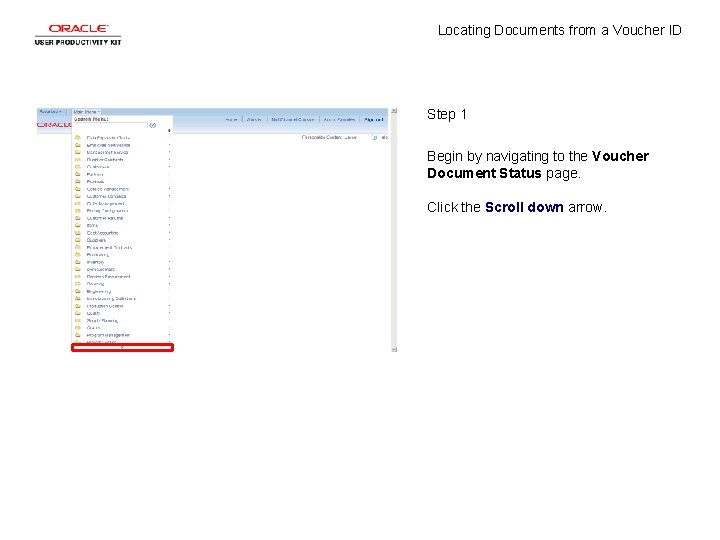Image resolution: width=720 pixels, height=540 pixels.
Task: Click the Oracle logo in the application header
Action: click(x=54, y=124)
